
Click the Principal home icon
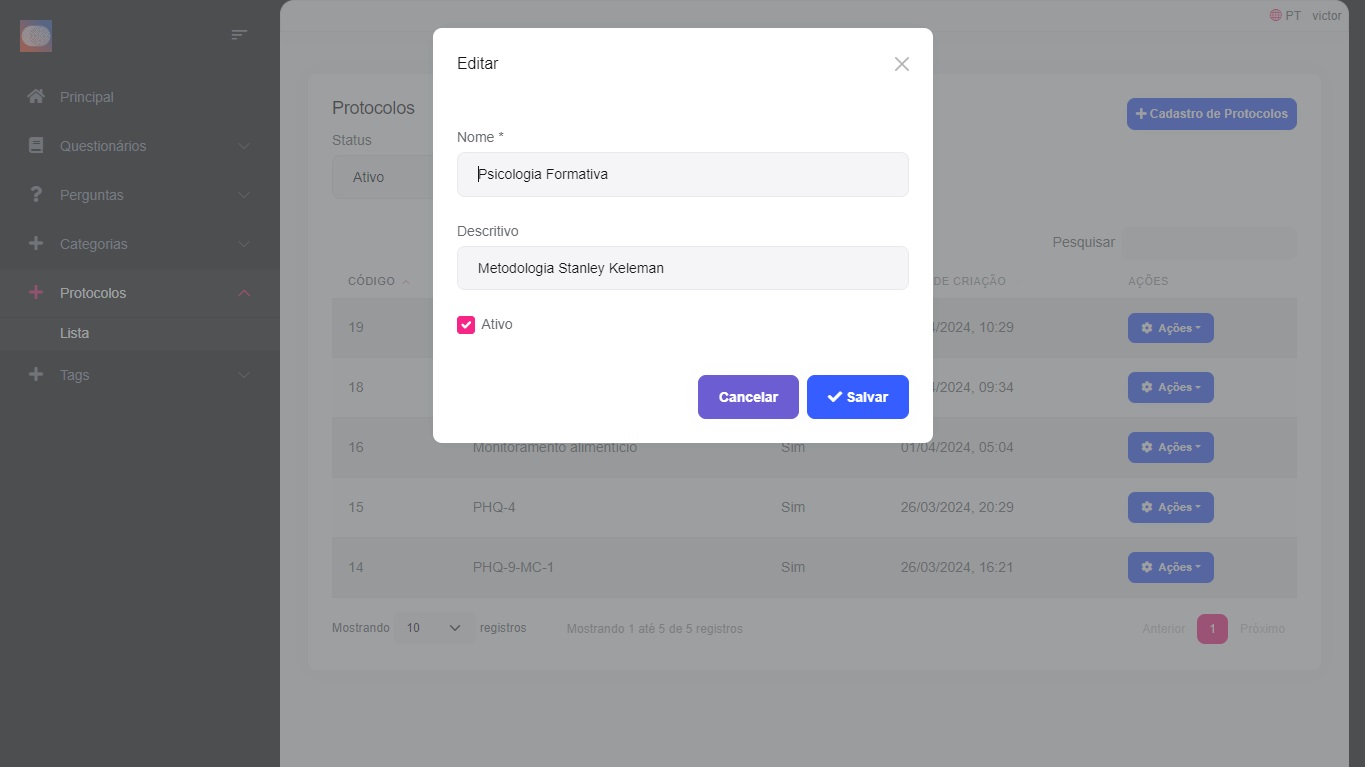point(36,97)
